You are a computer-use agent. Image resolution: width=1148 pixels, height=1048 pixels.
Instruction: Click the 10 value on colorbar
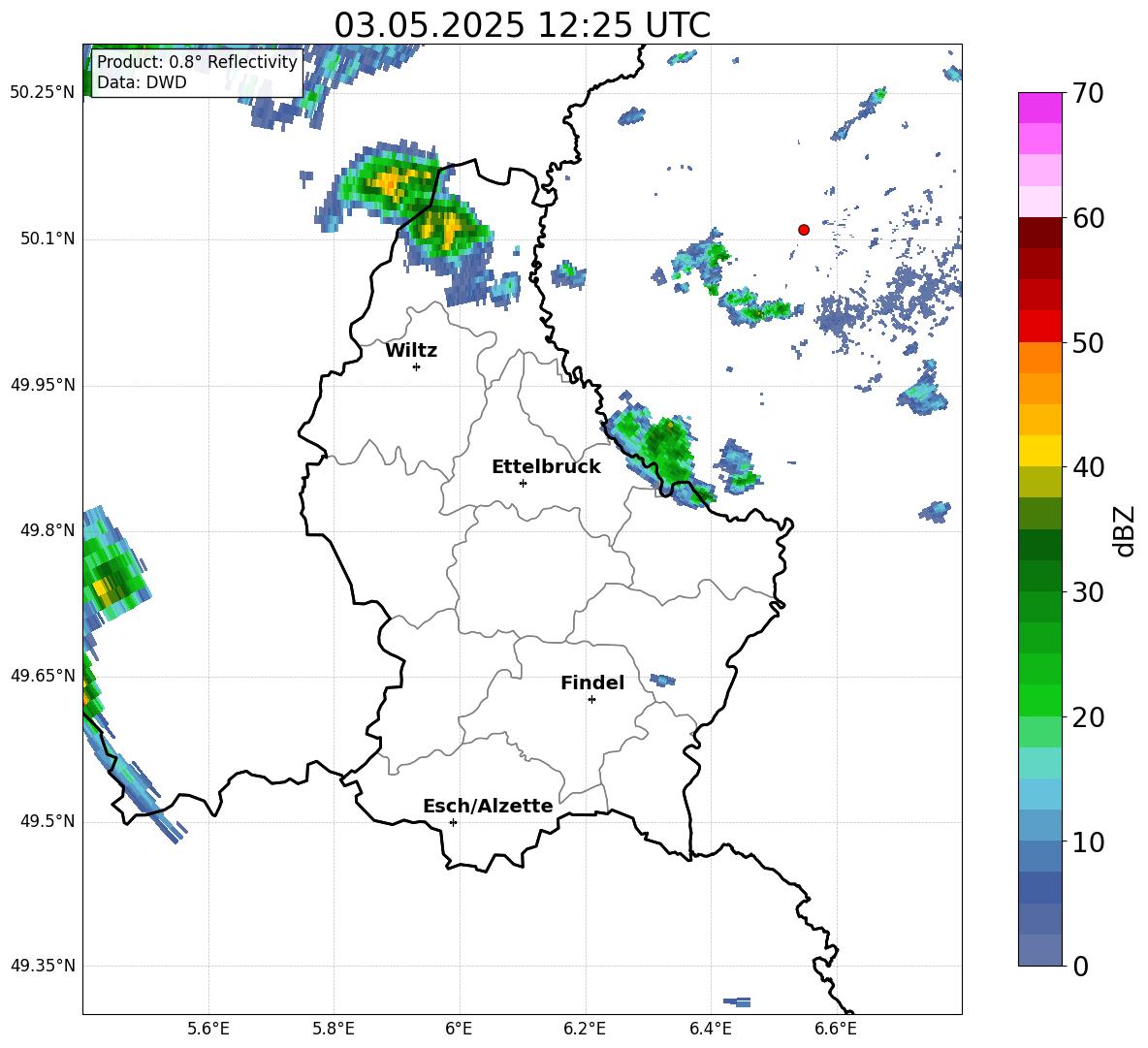(1088, 842)
